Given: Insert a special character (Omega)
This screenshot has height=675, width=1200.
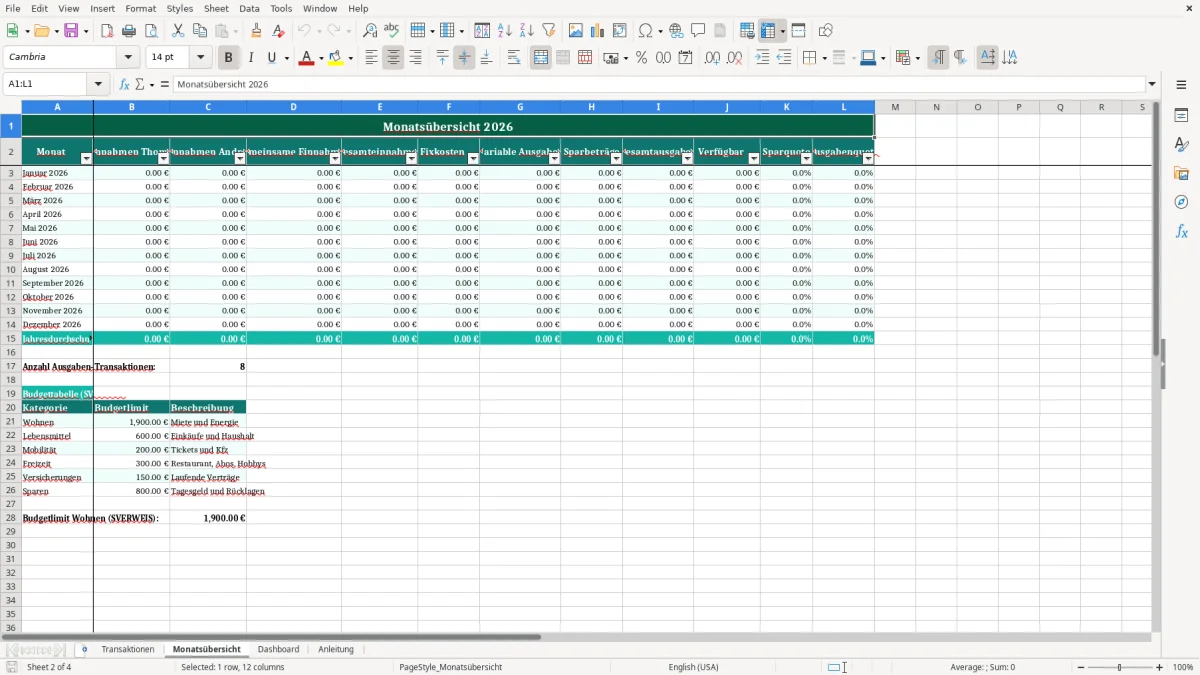Looking at the screenshot, I should coord(645,31).
